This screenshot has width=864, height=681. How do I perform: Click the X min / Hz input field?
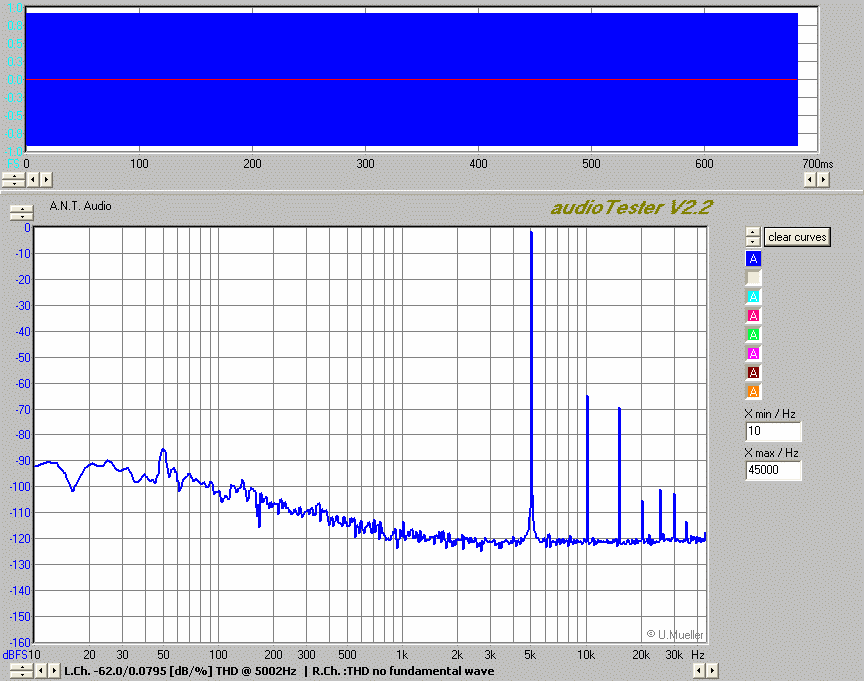[773, 432]
